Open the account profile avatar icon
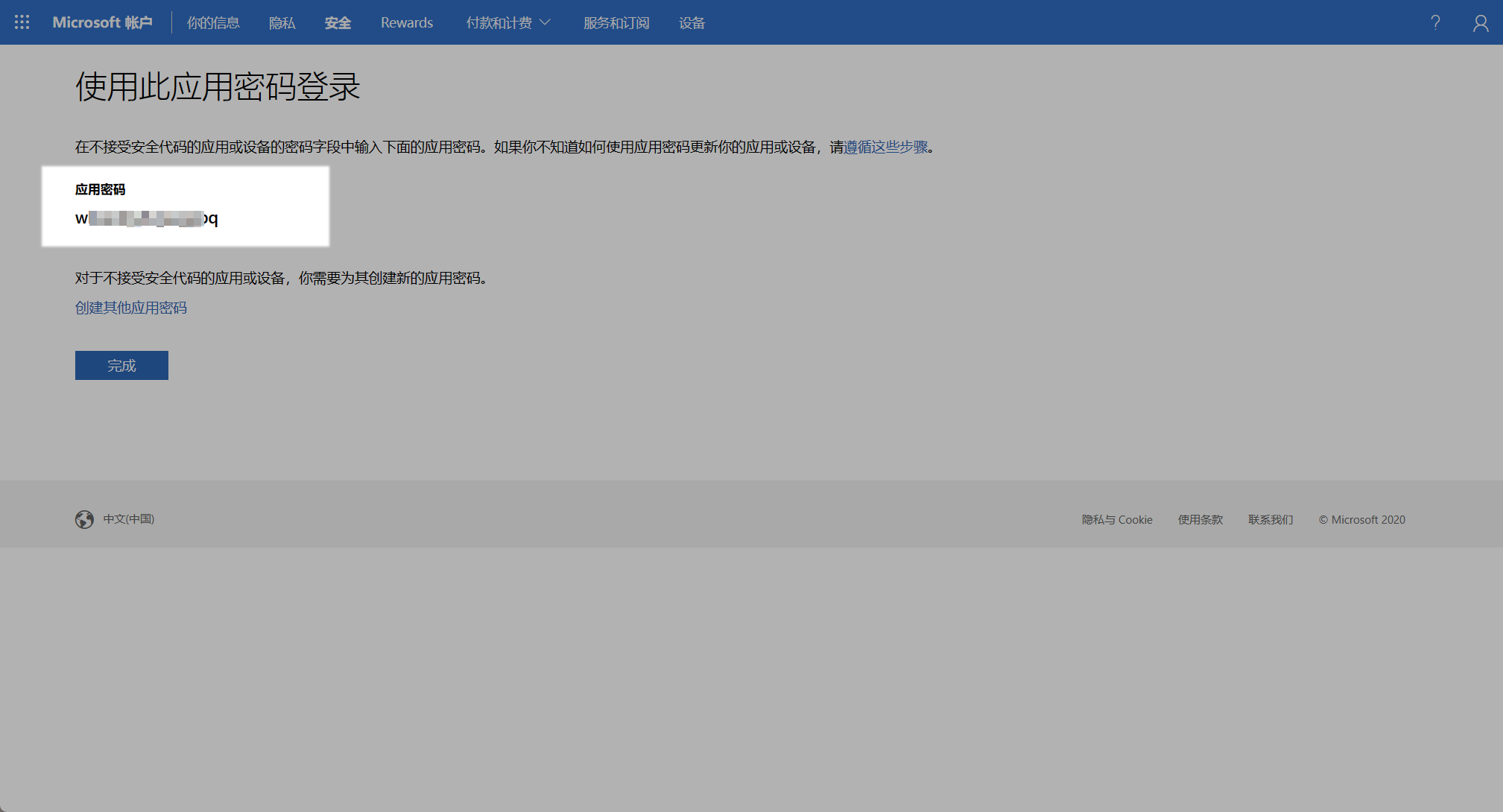1503x812 pixels. 1481,23
